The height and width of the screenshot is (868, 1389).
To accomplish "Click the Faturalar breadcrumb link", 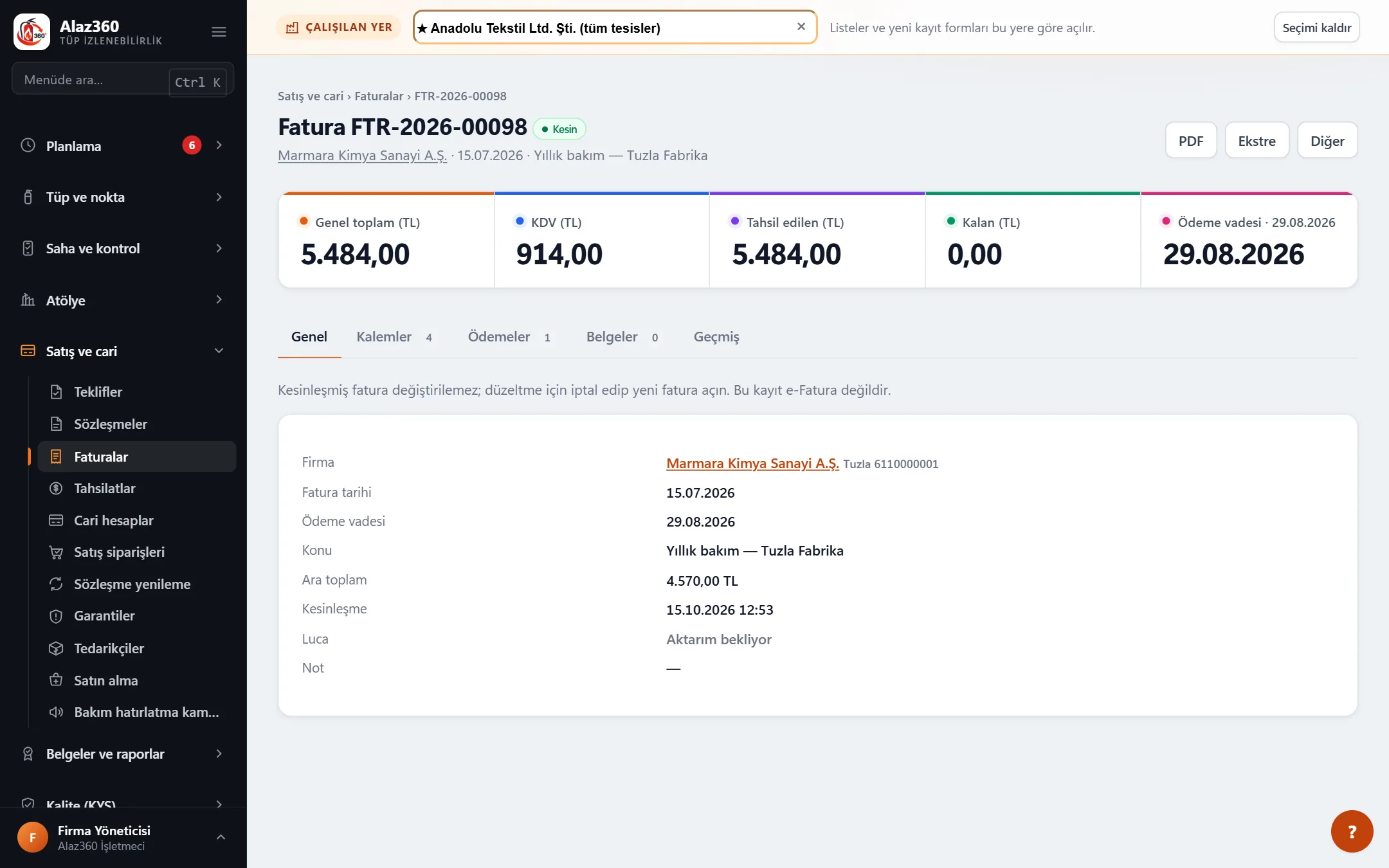I will (379, 96).
